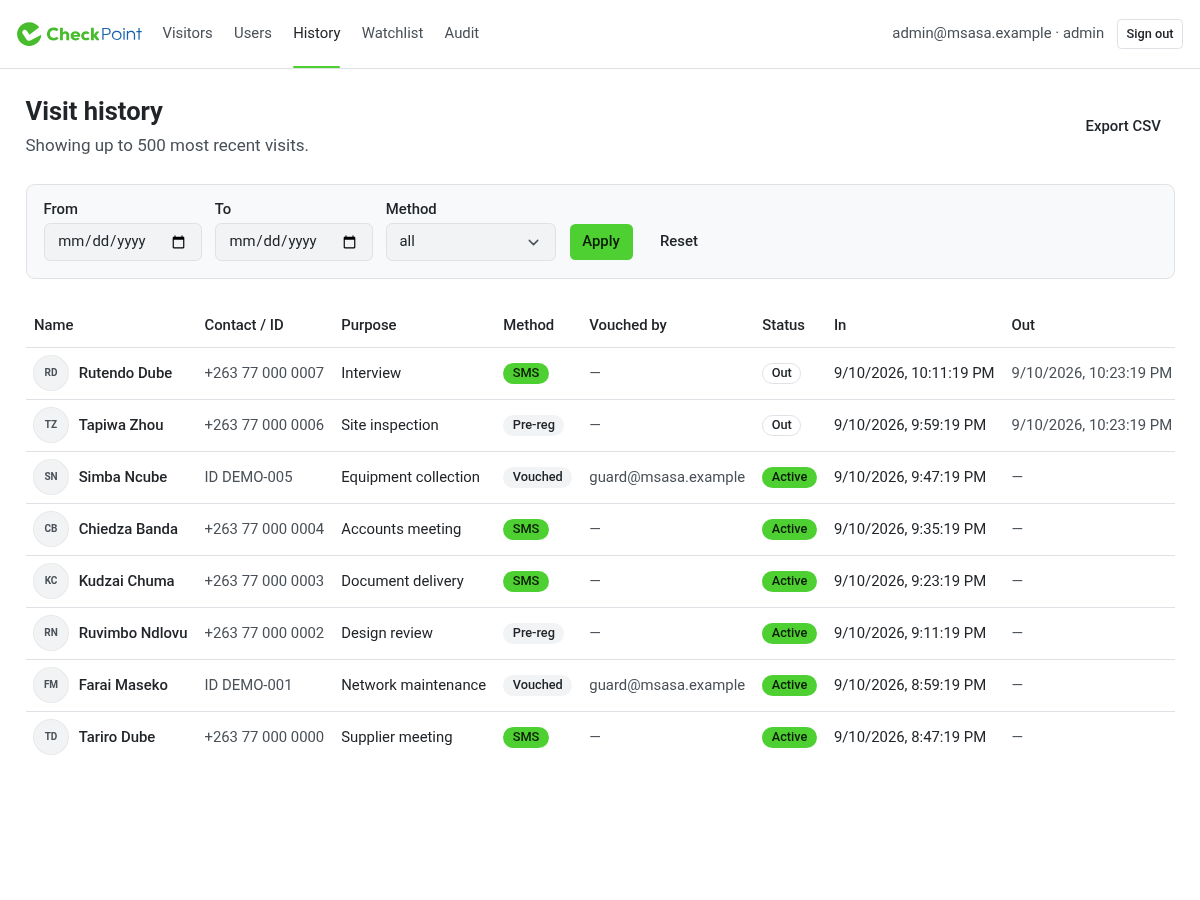Click the Sign out button
Image resolution: width=1200 pixels, height=900 pixels.
tap(1150, 34)
